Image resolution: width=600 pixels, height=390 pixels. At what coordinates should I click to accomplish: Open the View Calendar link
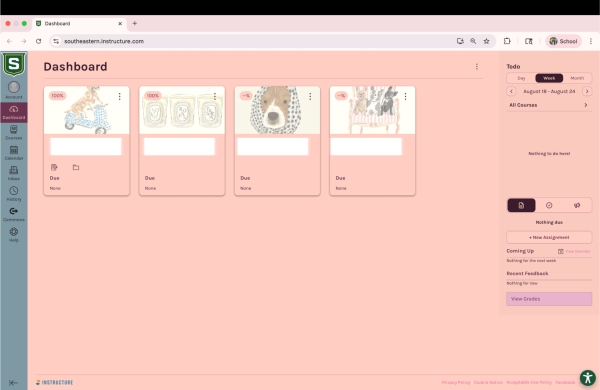click(x=574, y=251)
